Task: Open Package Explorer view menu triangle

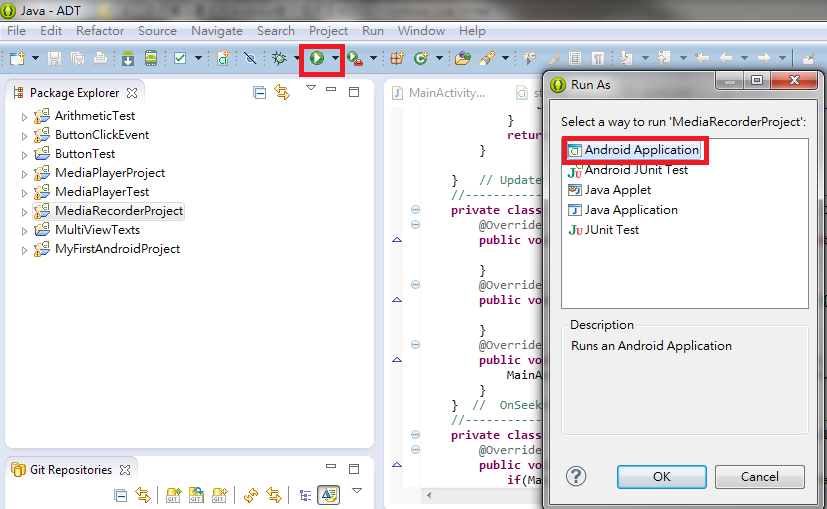Action: (311, 88)
